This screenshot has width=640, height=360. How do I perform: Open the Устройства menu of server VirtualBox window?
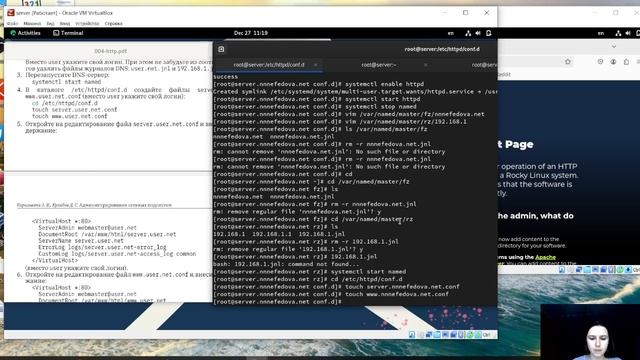87,24
